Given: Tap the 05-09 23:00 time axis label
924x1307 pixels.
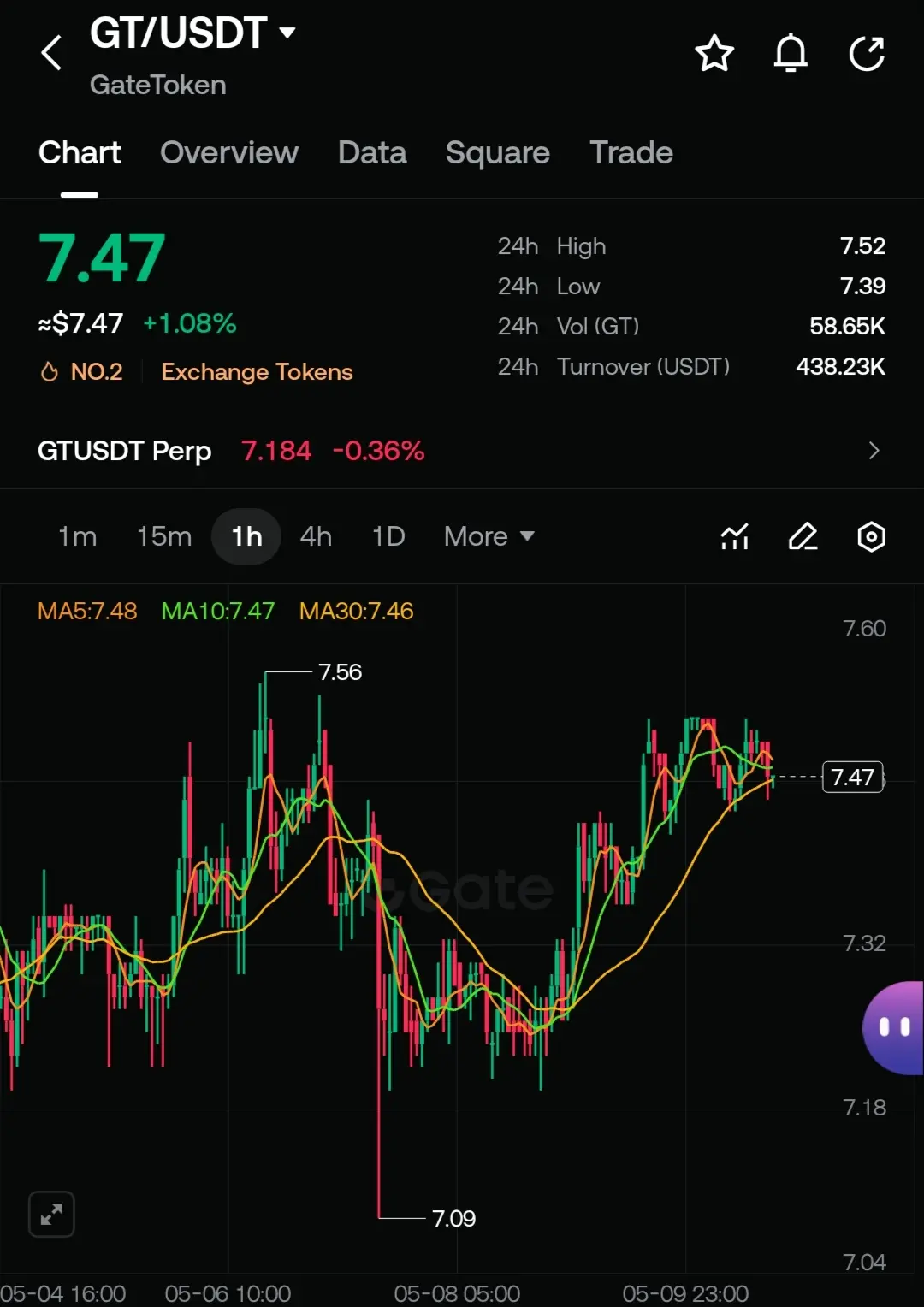Looking at the screenshot, I should (685, 1293).
